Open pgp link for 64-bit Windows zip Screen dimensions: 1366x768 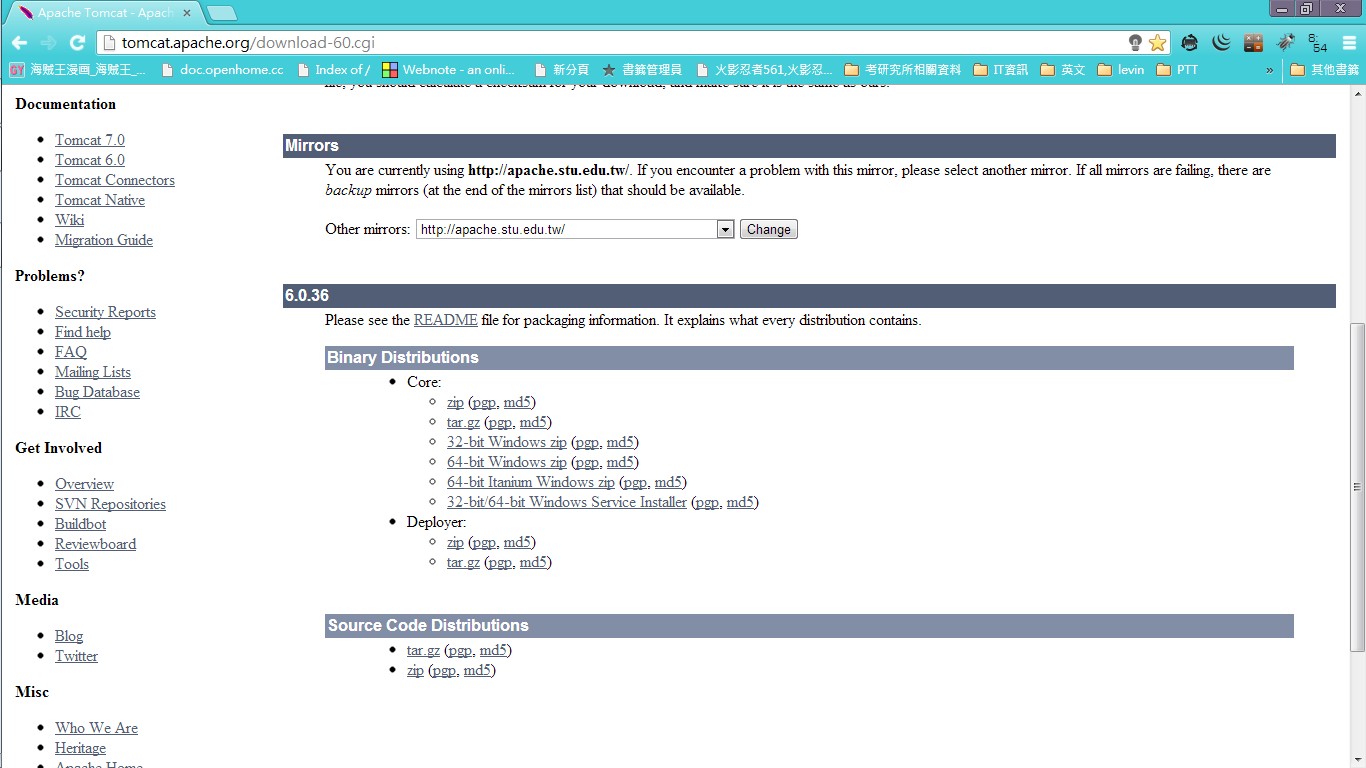(x=587, y=462)
